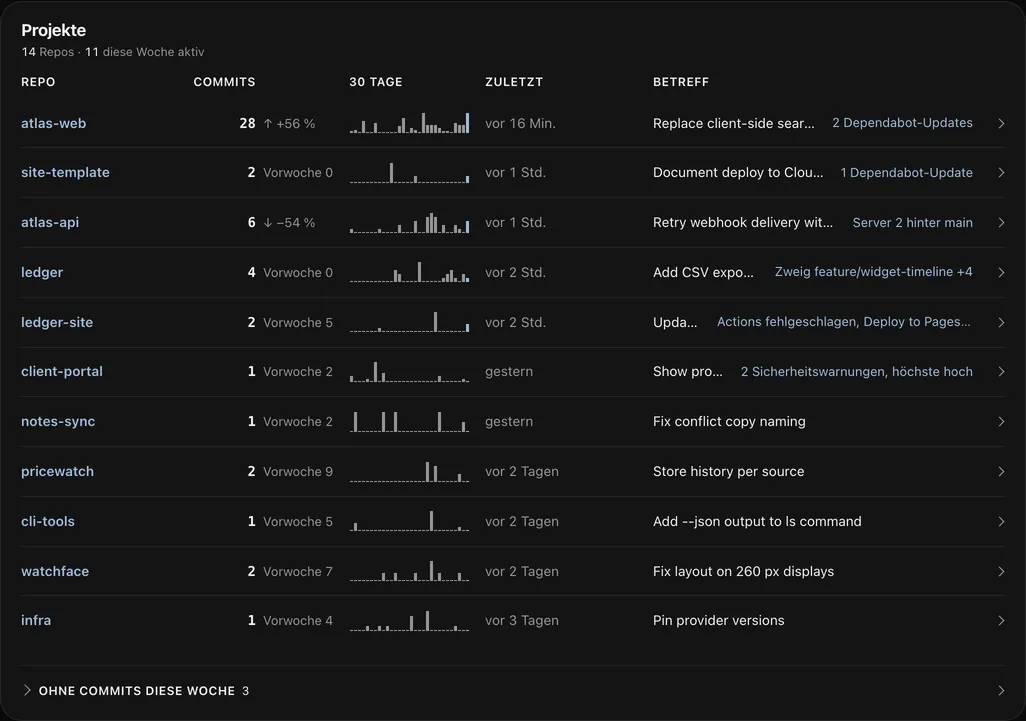Image resolution: width=1026 pixels, height=721 pixels.
Task: Open the ledger-site repo link
Action: pos(57,322)
